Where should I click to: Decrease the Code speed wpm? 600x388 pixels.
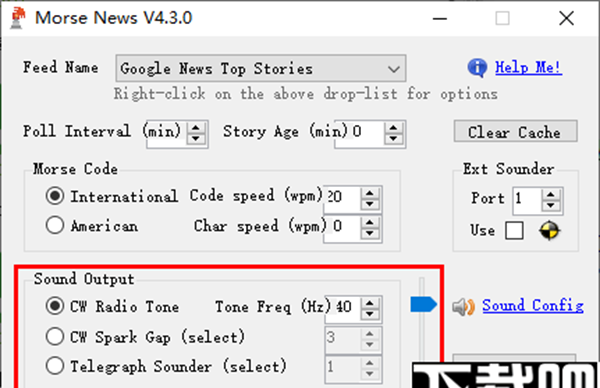[x=370, y=204]
